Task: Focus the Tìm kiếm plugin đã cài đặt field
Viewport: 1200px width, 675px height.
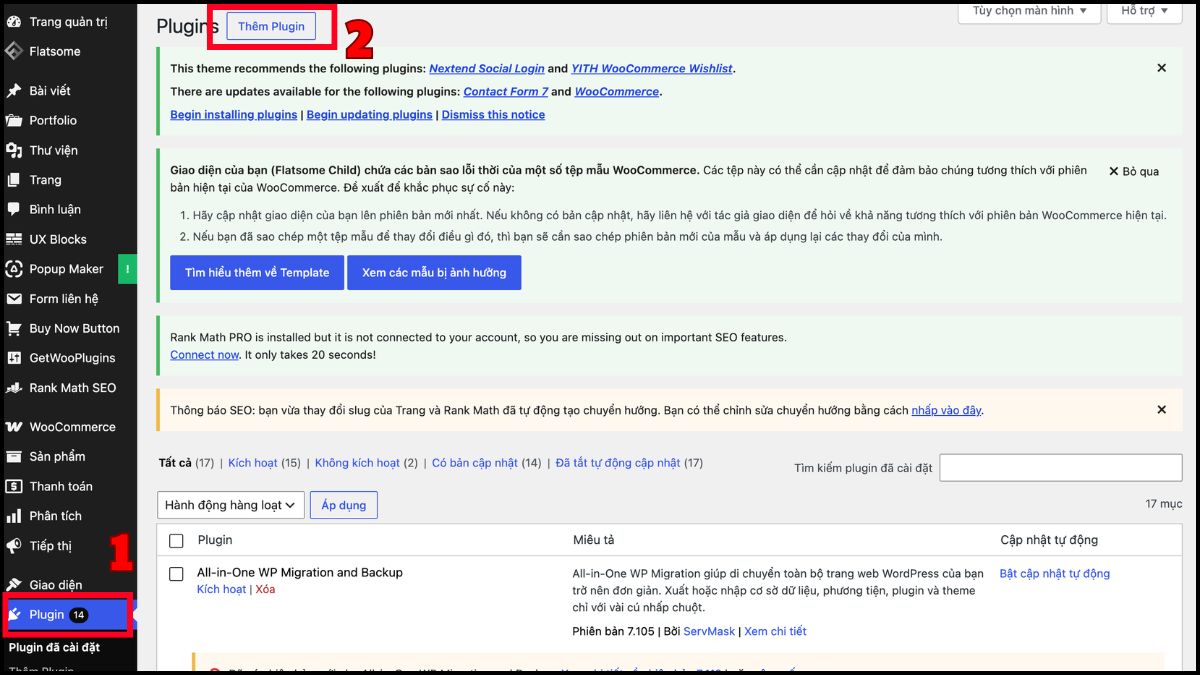Action: point(1061,468)
